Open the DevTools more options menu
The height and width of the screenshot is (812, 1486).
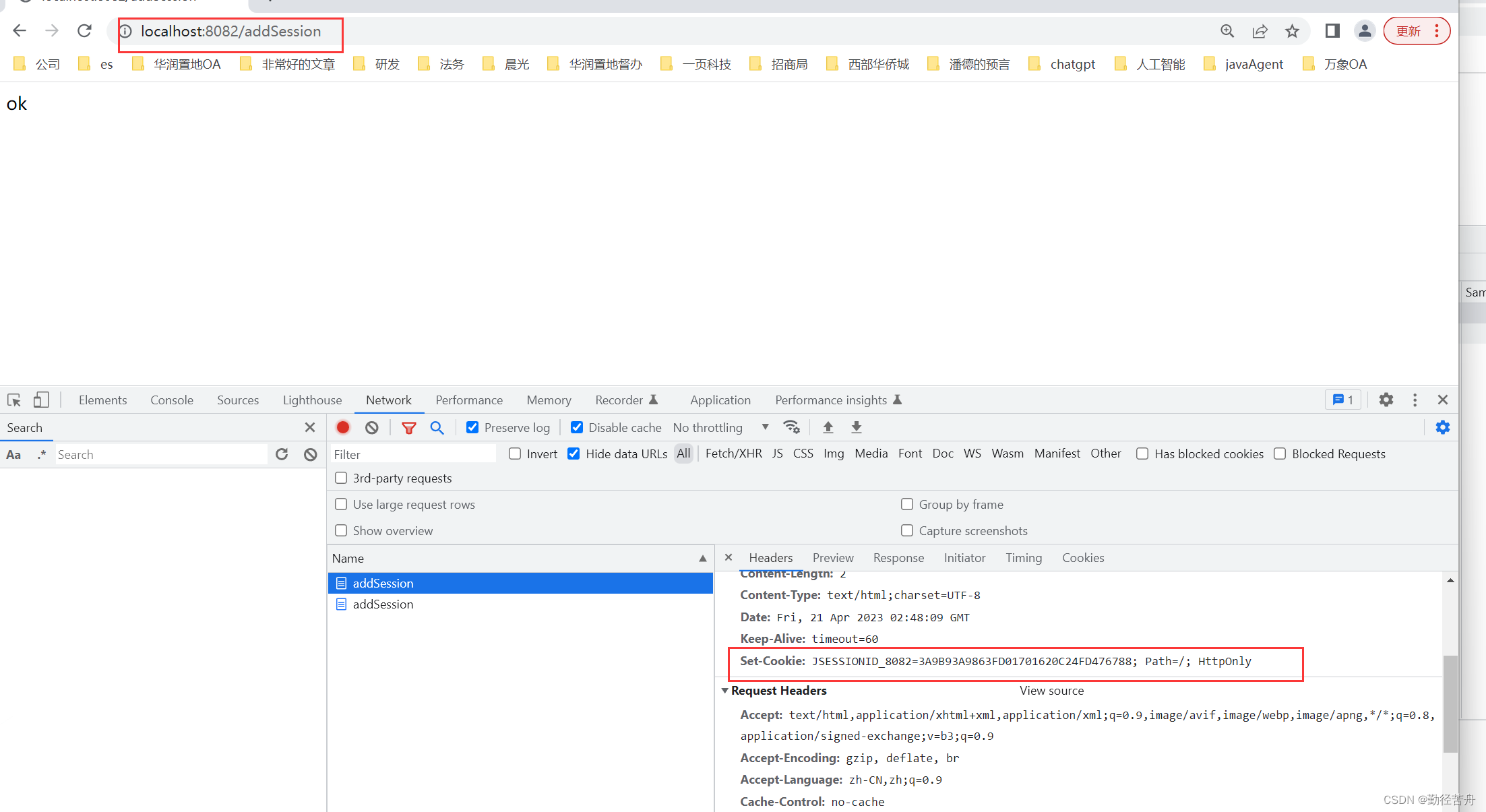click(x=1415, y=400)
